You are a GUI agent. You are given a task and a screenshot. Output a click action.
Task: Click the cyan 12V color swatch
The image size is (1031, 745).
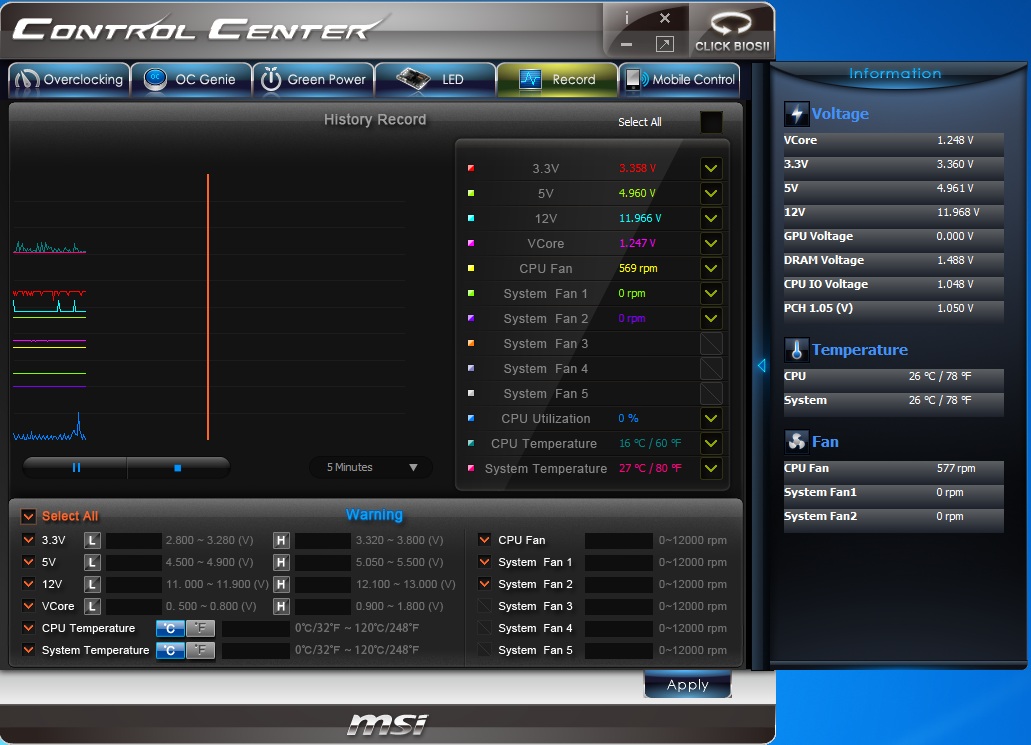coord(471,218)
